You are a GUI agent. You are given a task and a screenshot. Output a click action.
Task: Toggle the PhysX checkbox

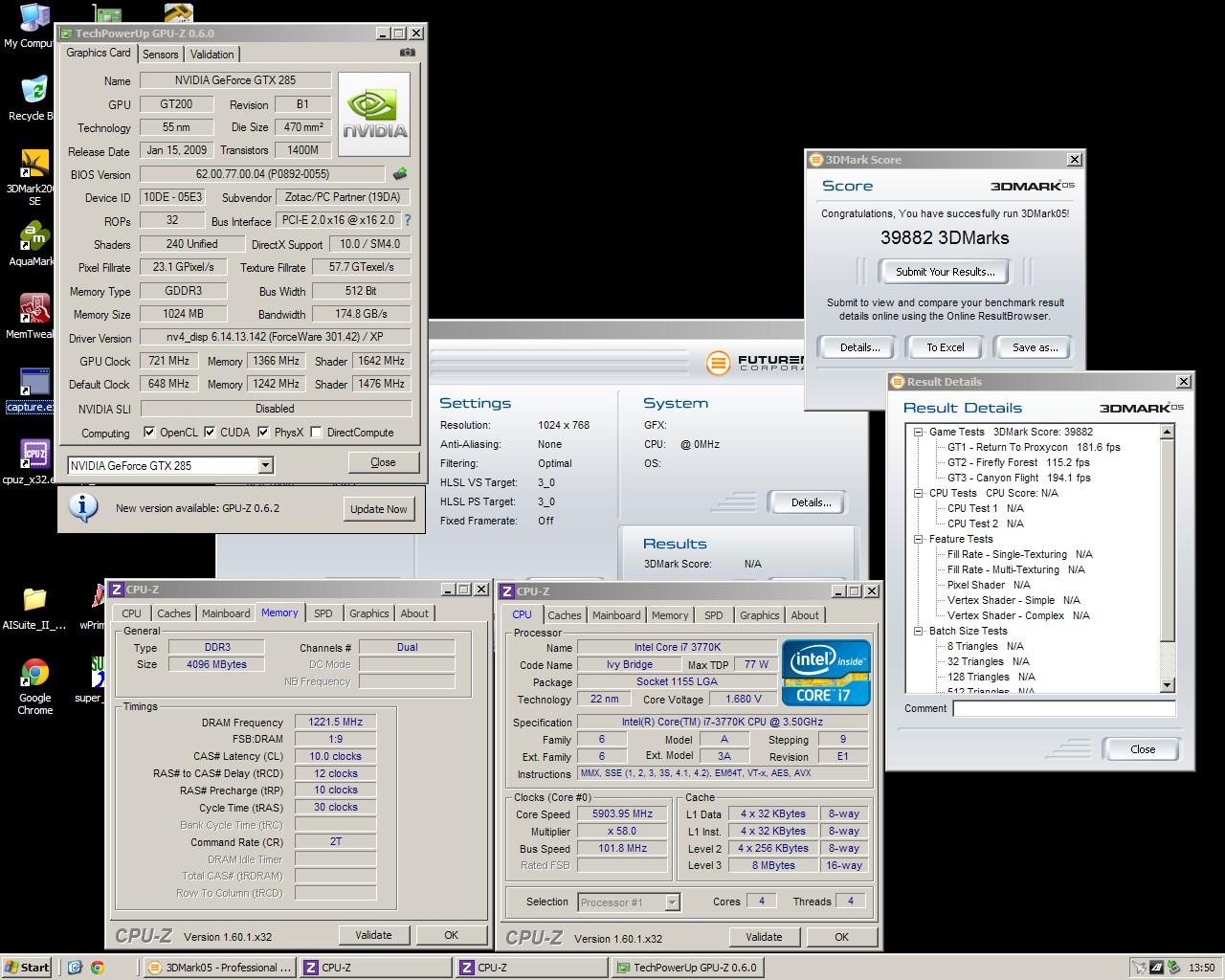point(263,433)
